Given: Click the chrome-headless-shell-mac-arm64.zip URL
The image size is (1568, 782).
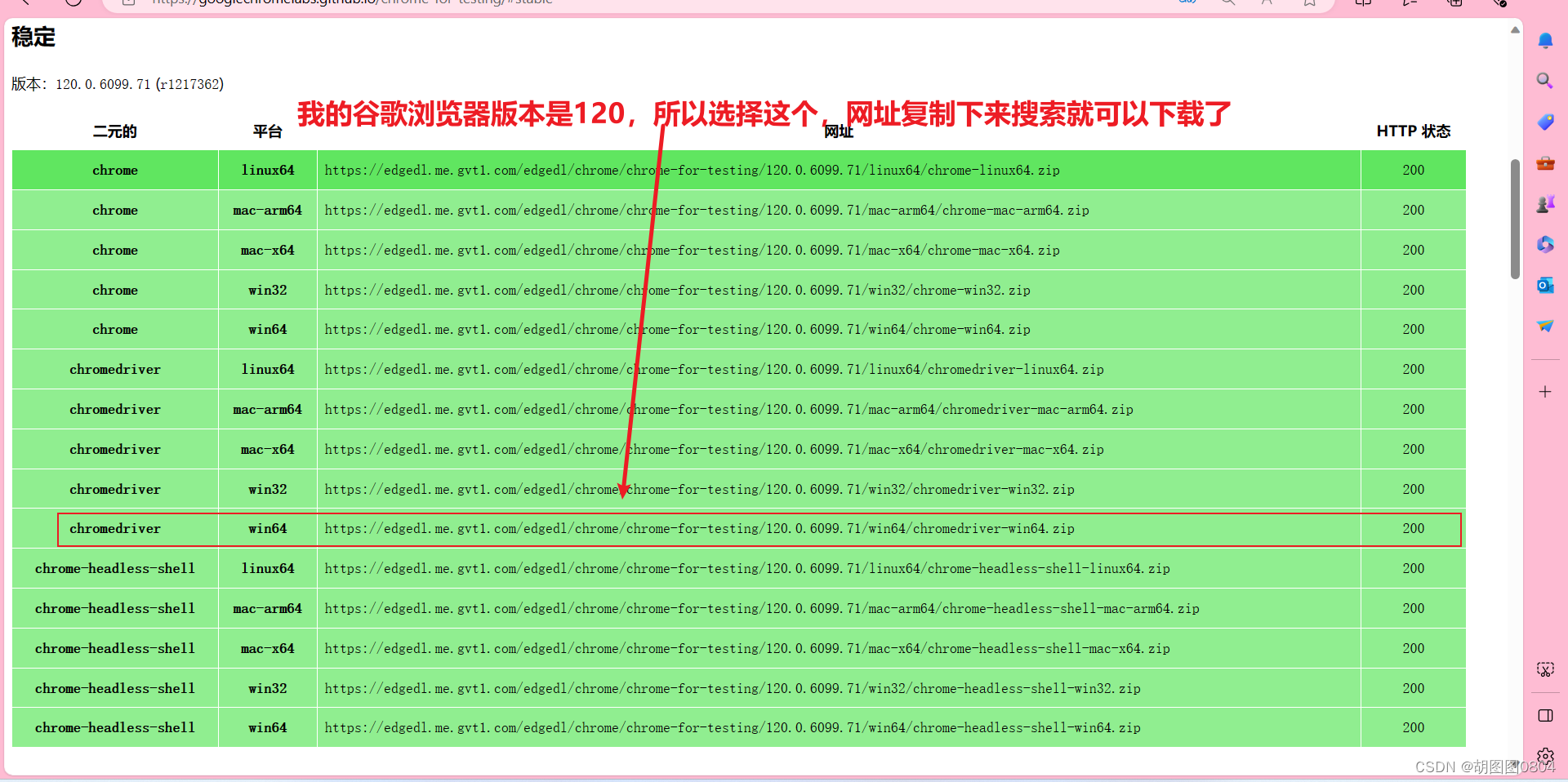Looking at the screenshot, I should click(762, 609).
